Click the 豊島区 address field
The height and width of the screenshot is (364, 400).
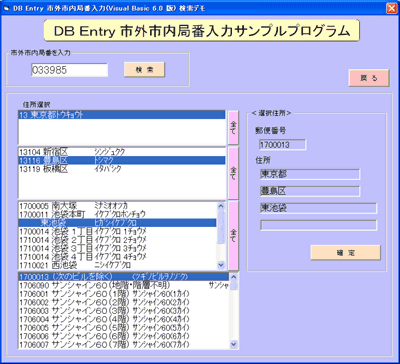tap(310, 191)
